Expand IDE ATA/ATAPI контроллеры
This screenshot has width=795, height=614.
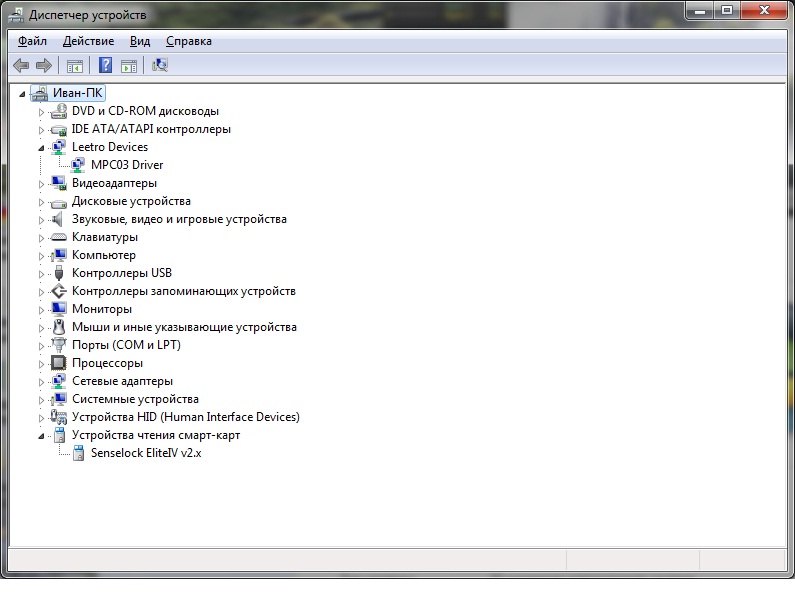pyautogui.click(x=42, y=130)
